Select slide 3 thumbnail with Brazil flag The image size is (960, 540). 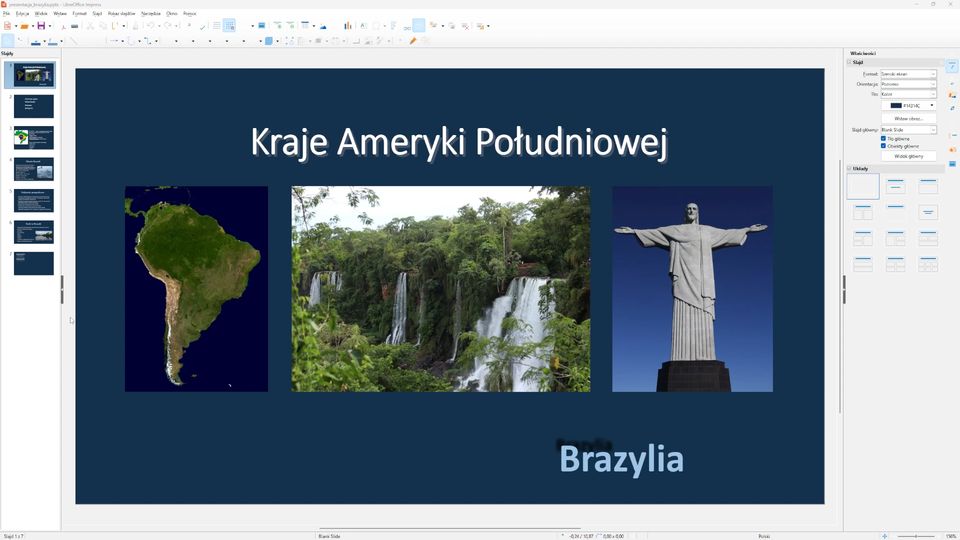(x=33, y=138)
